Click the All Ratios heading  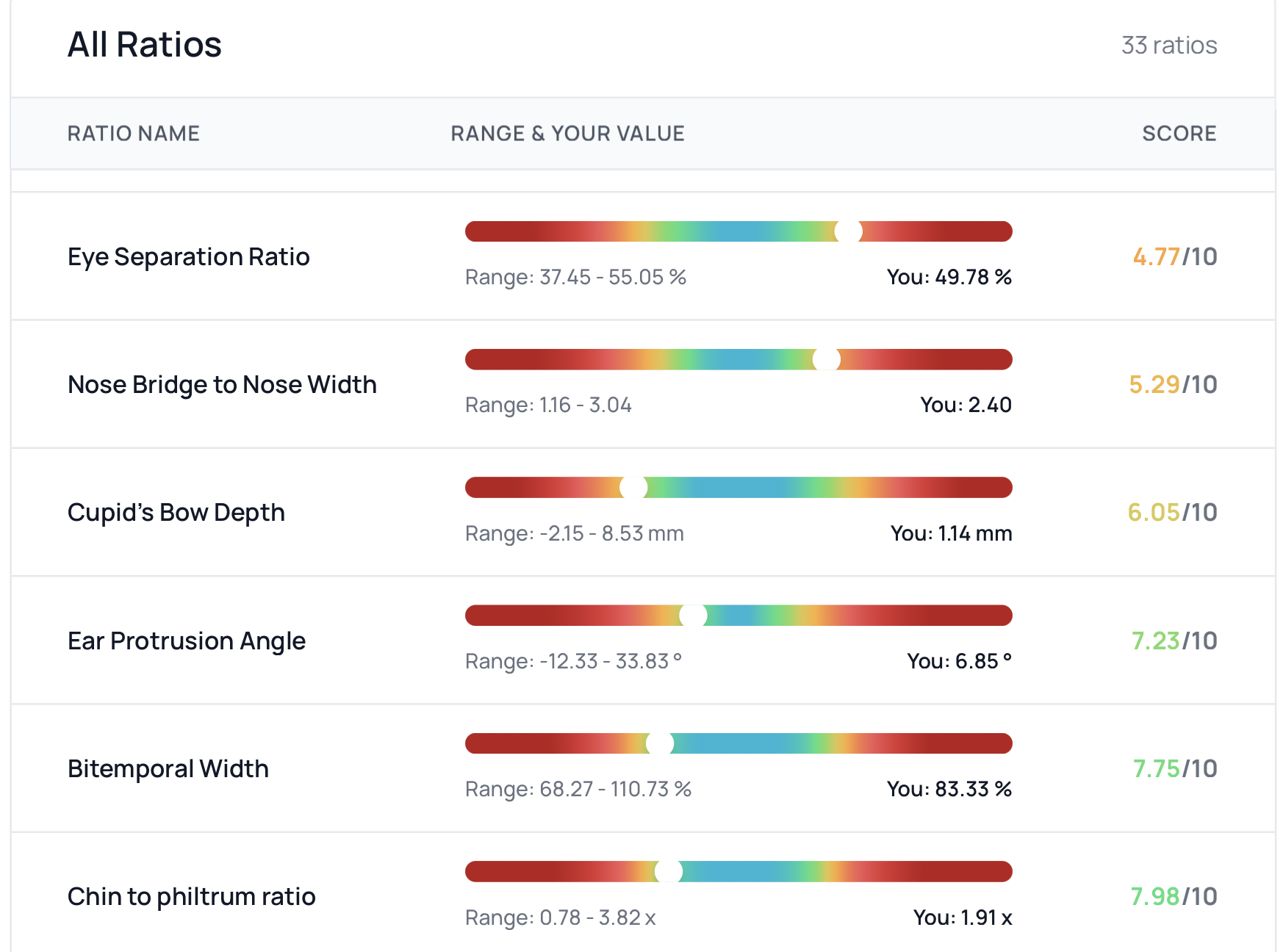pyautogui.click(x=144, y=44)
